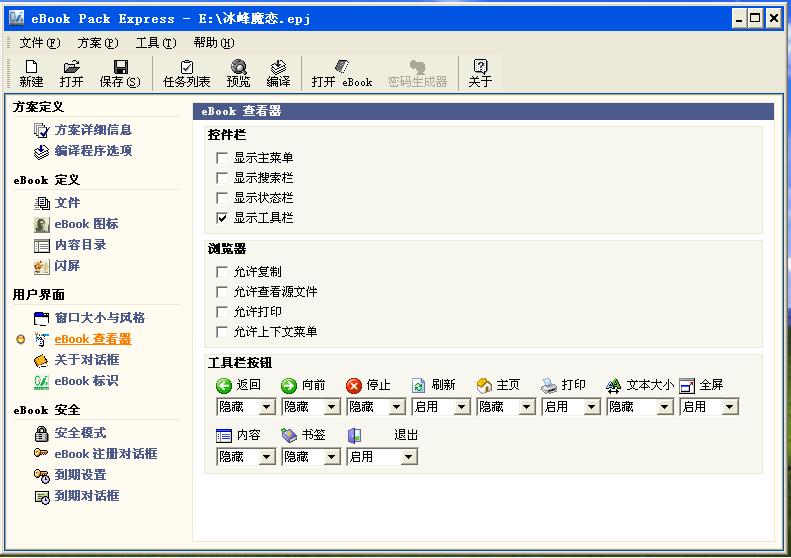Click the 主页 home house icon
791x558 pixels.
pyautogui.click(x=484, y=386)
